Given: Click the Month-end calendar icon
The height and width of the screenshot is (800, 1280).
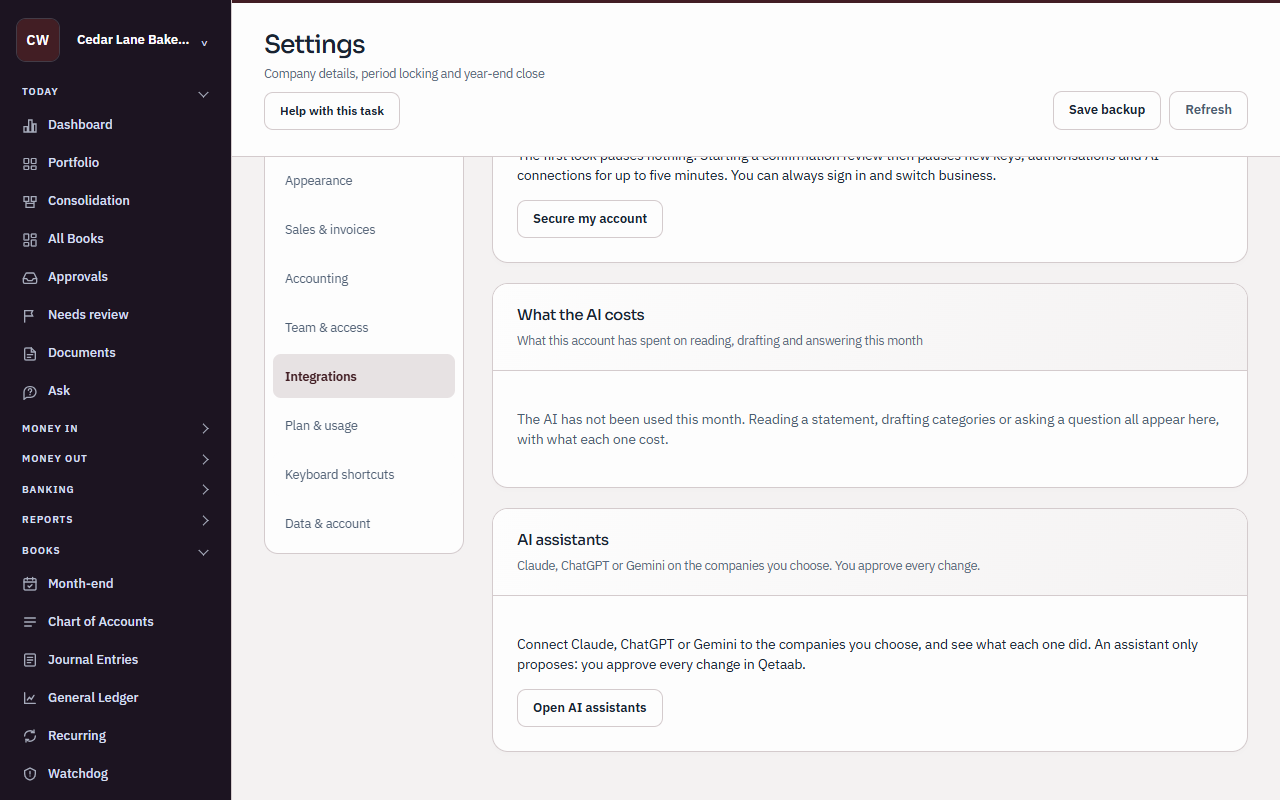Looking at the screenshot, I should pyautogui.click(x=30, y=584).
